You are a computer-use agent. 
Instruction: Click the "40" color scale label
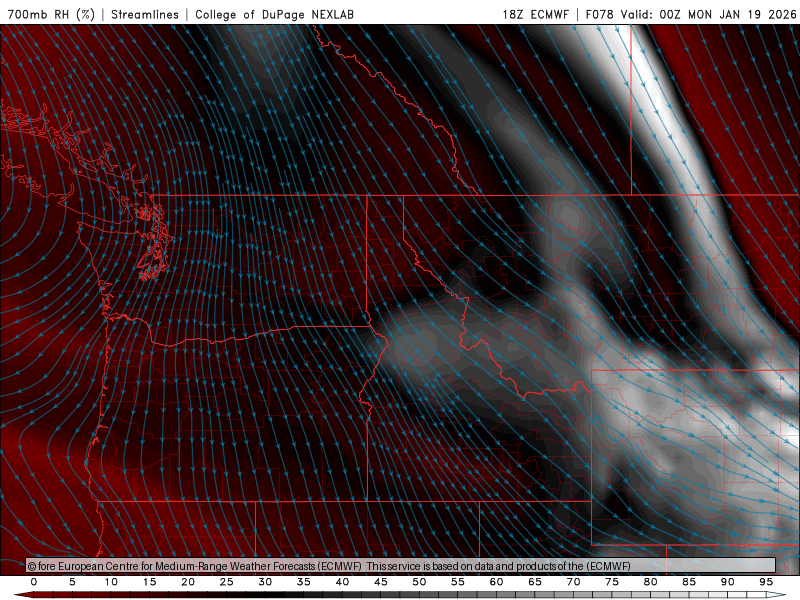point(342,582)
